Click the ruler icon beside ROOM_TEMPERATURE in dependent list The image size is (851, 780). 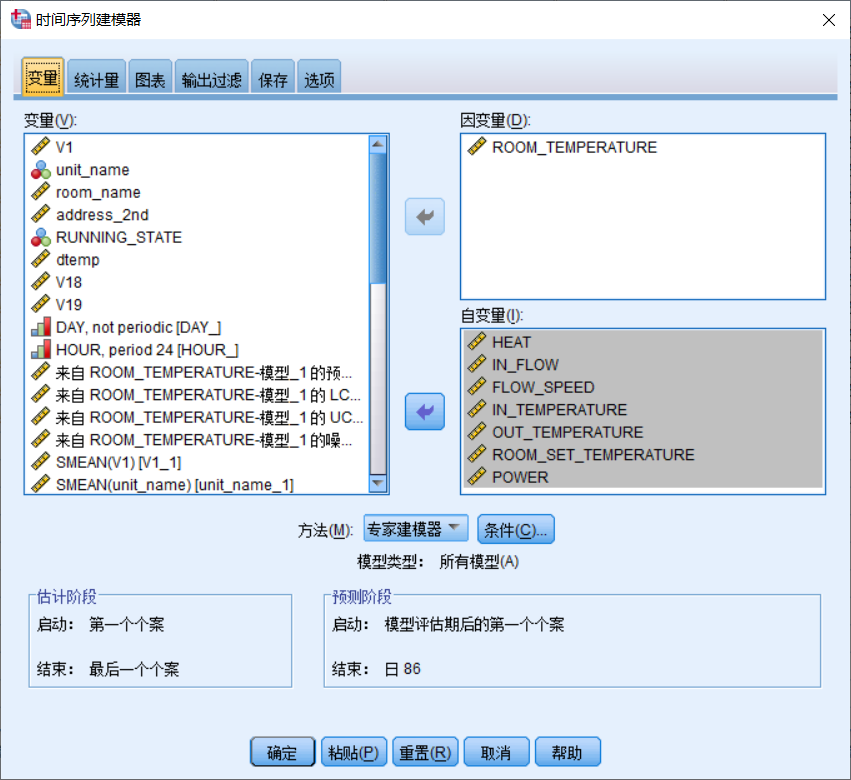click(477, 147)
